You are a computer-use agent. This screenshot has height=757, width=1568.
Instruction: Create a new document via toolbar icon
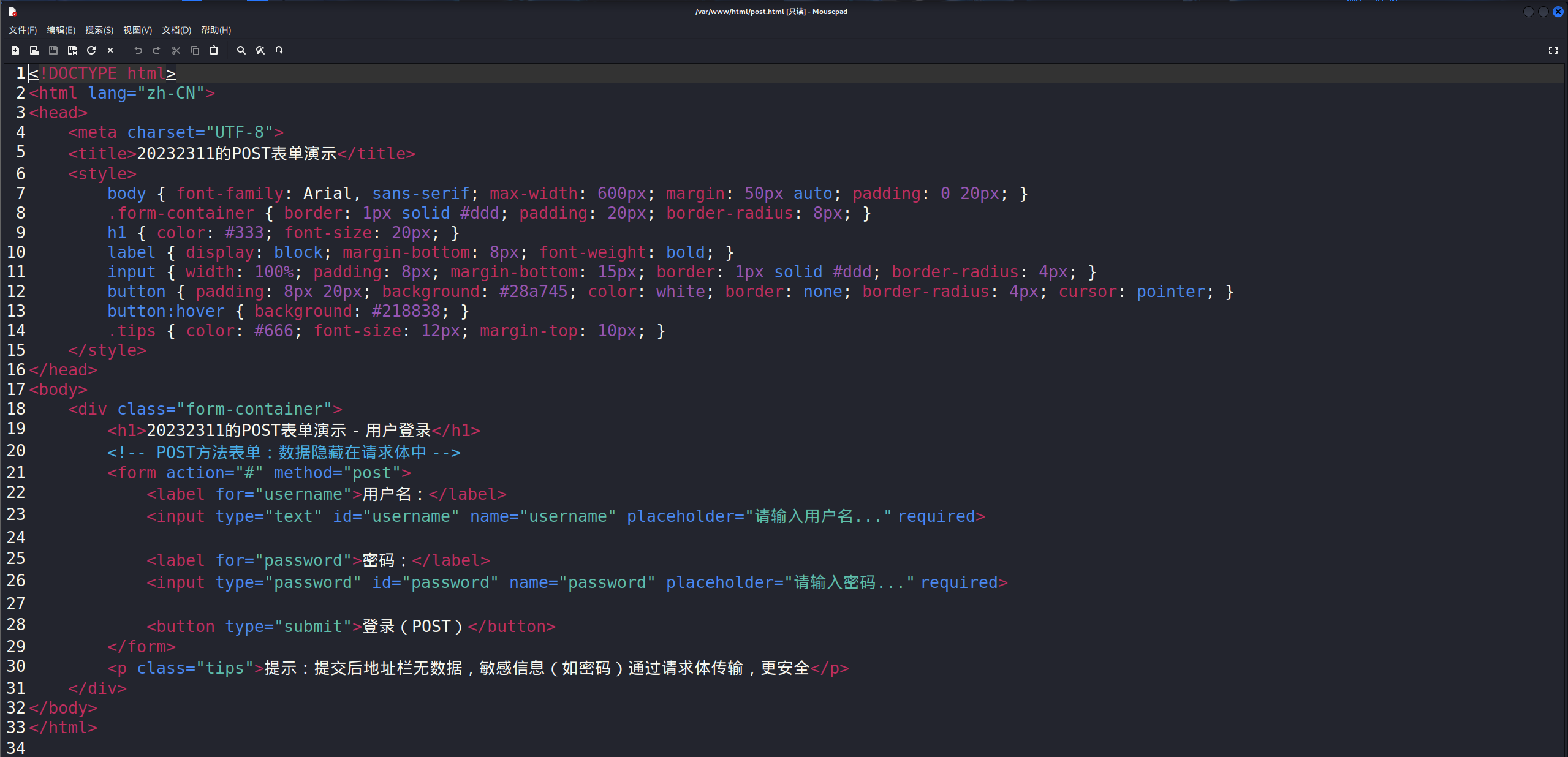pos(15,50)
